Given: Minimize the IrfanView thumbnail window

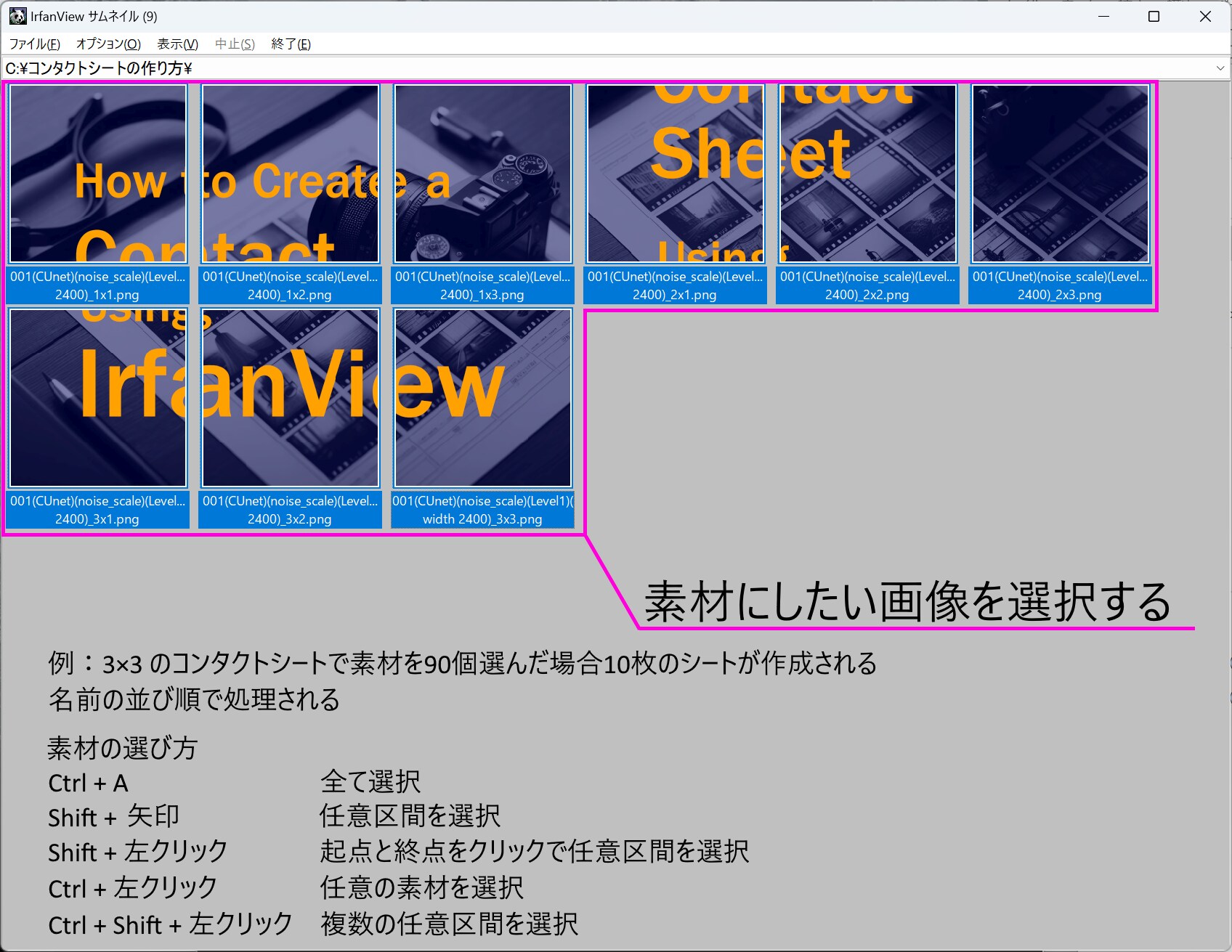Looking at the screenshot, I should click(1103, 16).
